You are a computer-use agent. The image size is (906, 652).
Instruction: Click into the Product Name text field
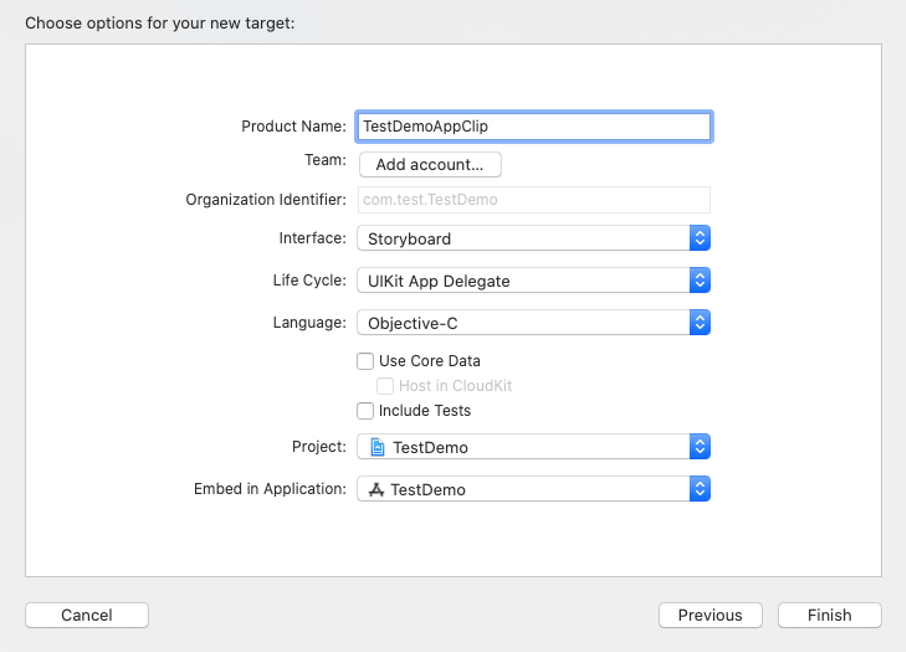533,126
